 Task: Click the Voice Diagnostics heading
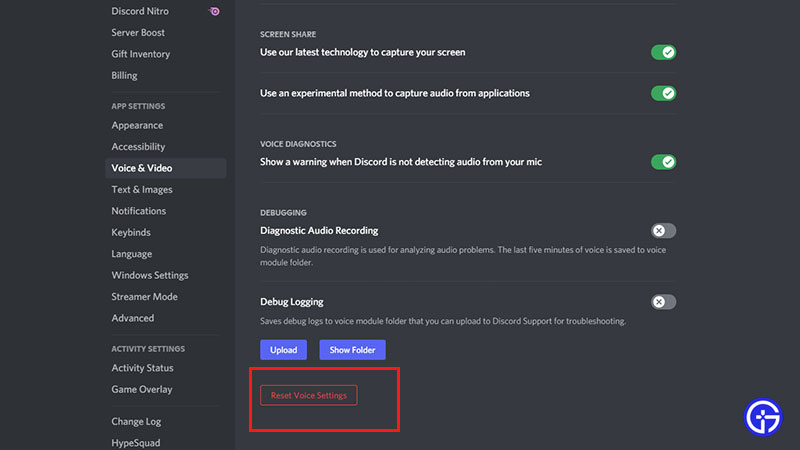tap(298, 144)
